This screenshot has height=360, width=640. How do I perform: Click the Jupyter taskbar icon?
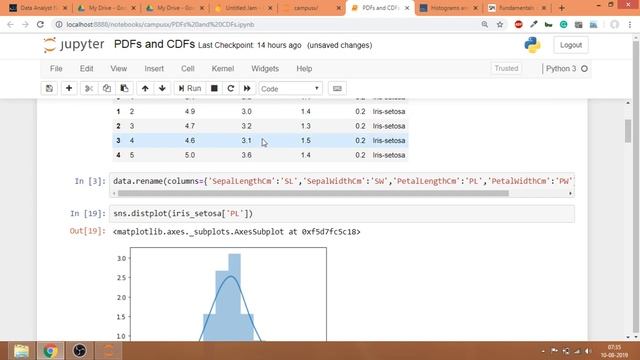click(x=108, y=351)
